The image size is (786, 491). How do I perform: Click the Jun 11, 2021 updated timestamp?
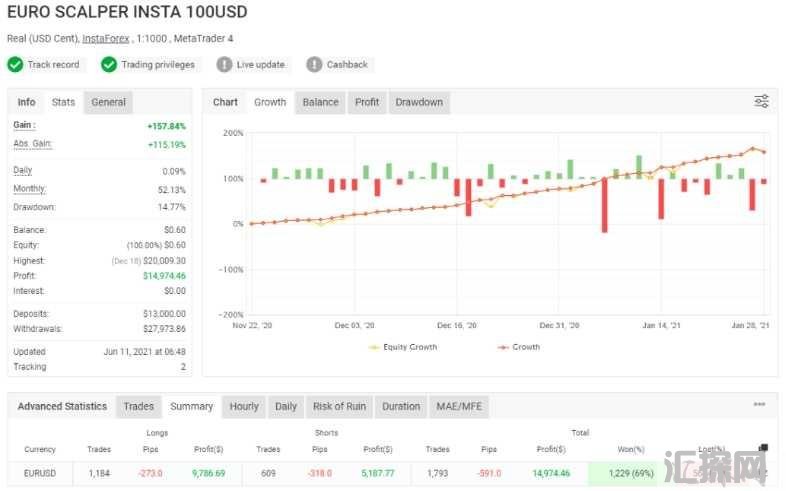click(x=144, y=352)
